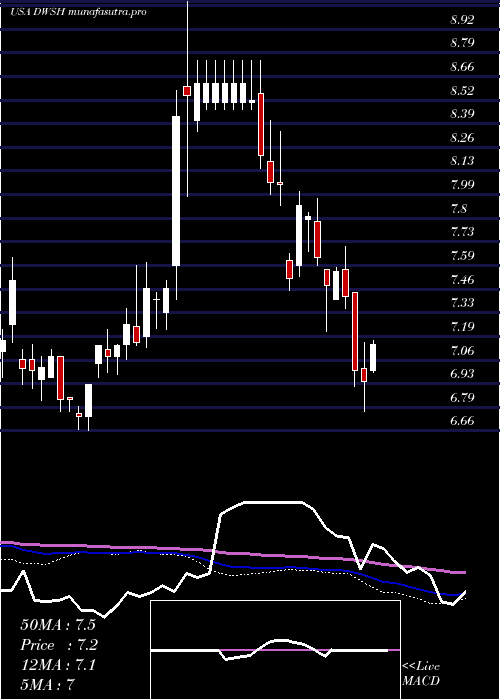Click the 6.93 price axis label

pyautogui.click(x=462, y=374)
